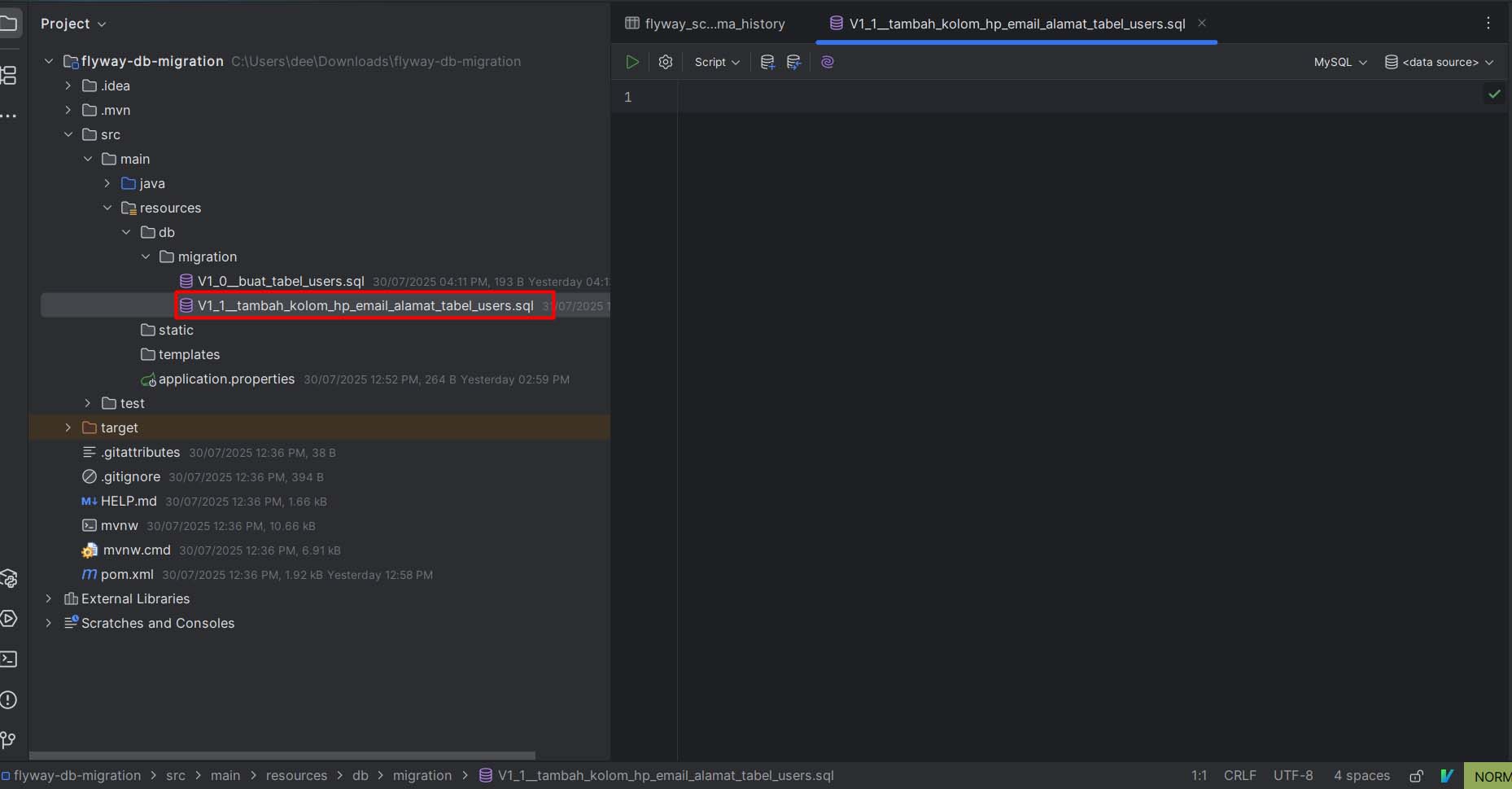Collapse the flyway-db-migration root node
Viewport: 1512px width, 789px height.
click(x=49, y=61)
